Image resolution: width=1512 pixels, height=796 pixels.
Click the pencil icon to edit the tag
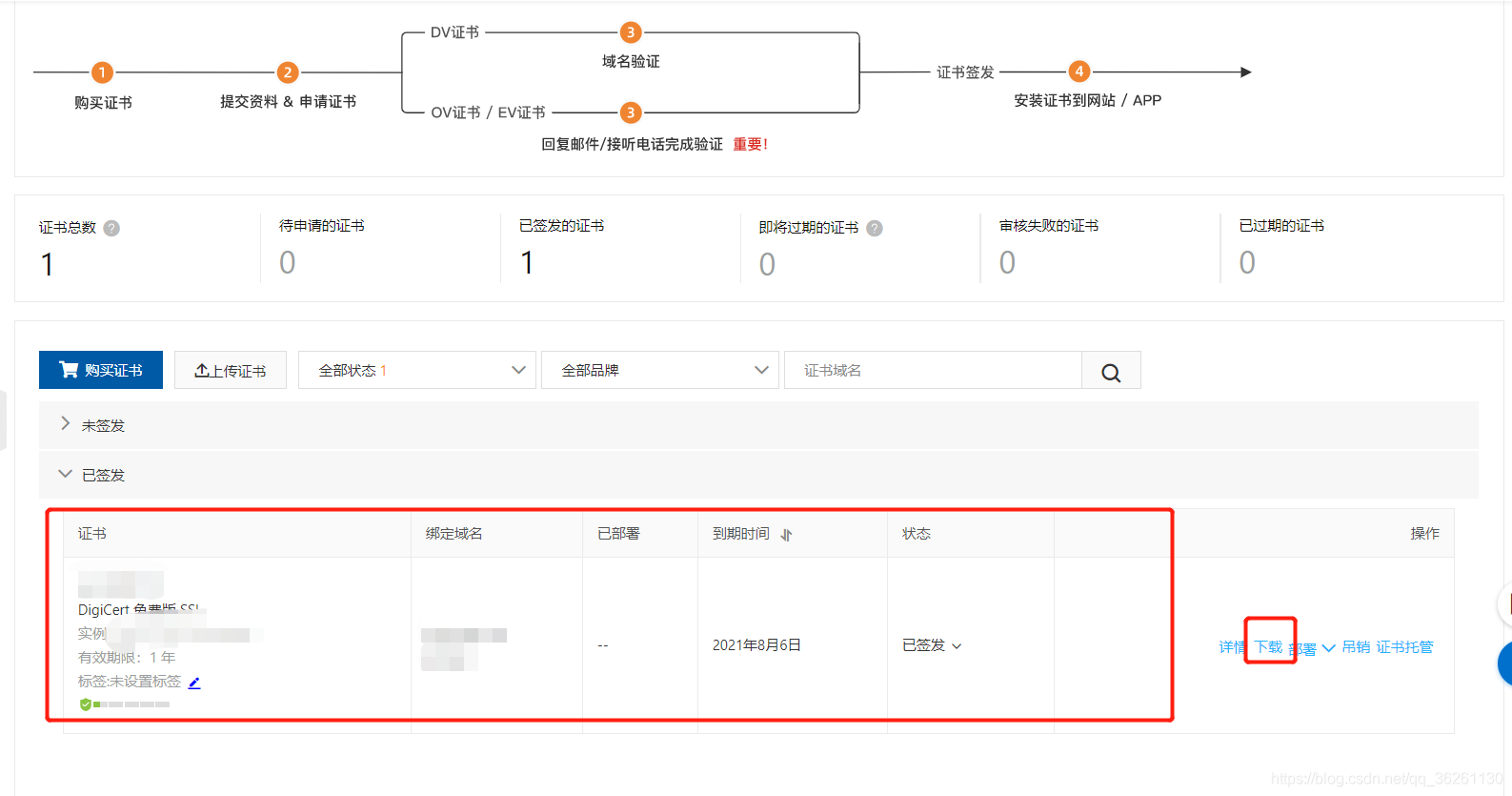coord(194,682)
